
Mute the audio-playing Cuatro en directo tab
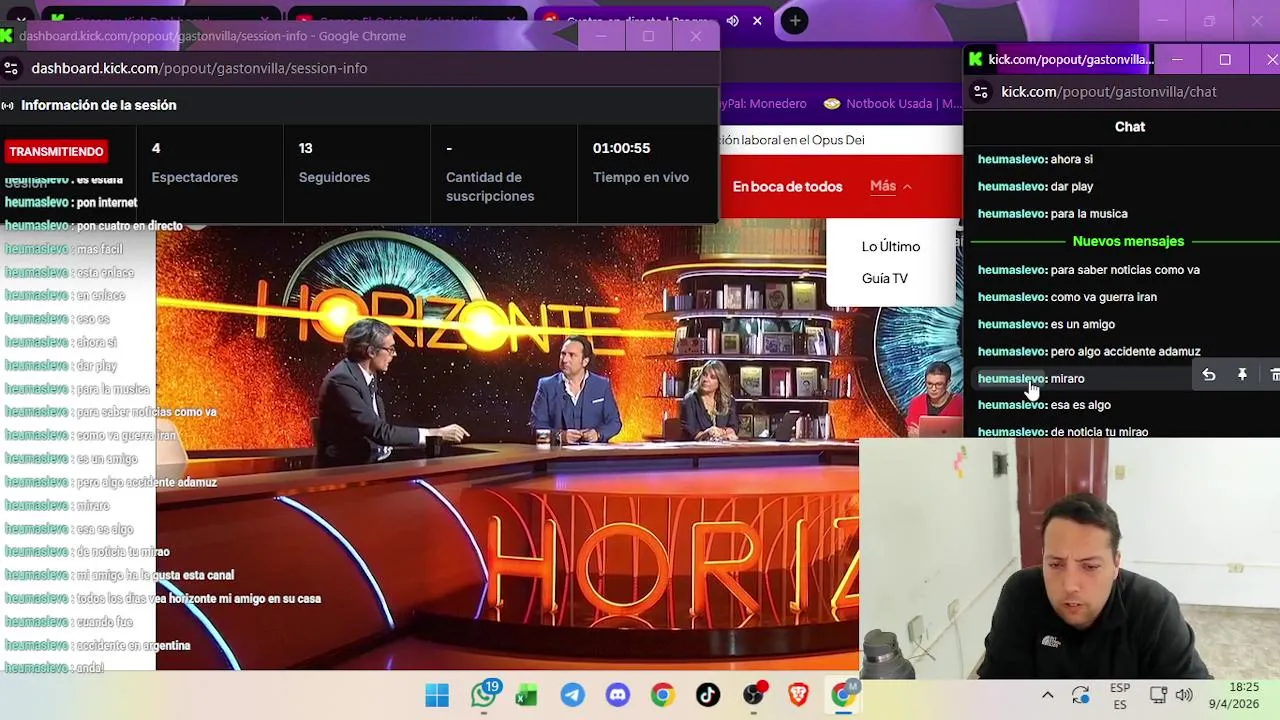(x=732, y=21)
